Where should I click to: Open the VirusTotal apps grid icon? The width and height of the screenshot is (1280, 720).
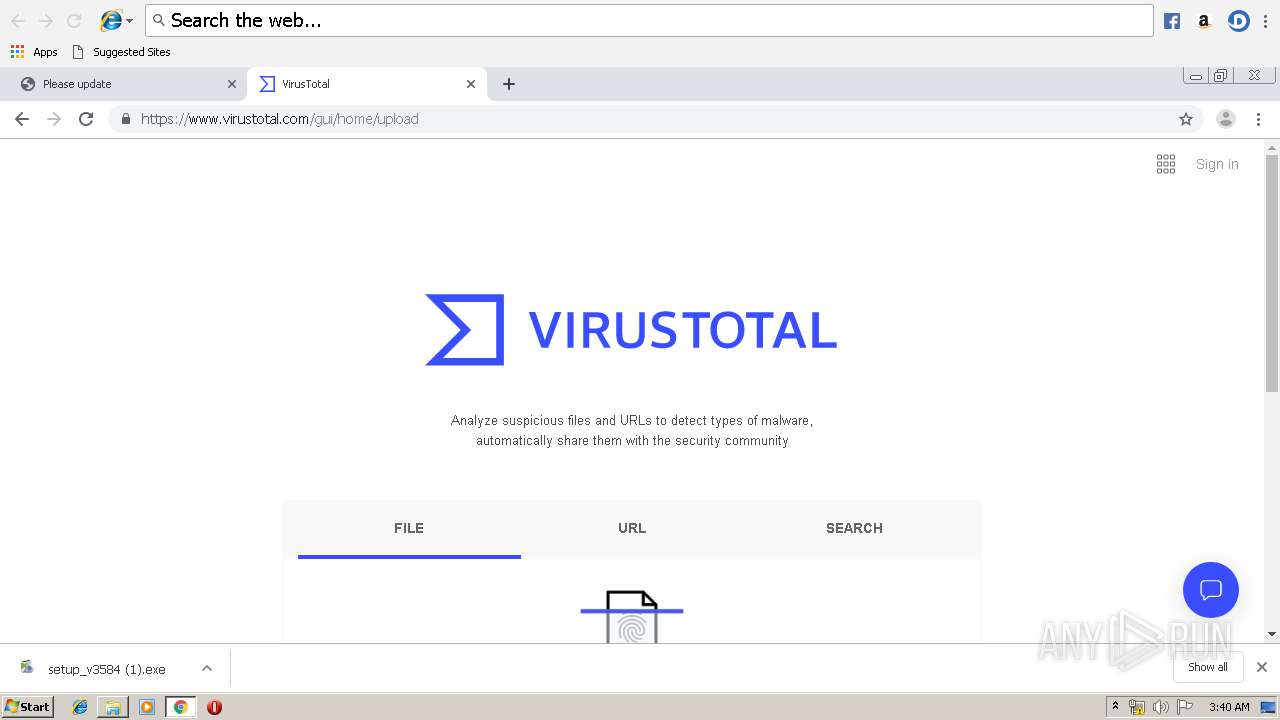(x=1166, y=164)
